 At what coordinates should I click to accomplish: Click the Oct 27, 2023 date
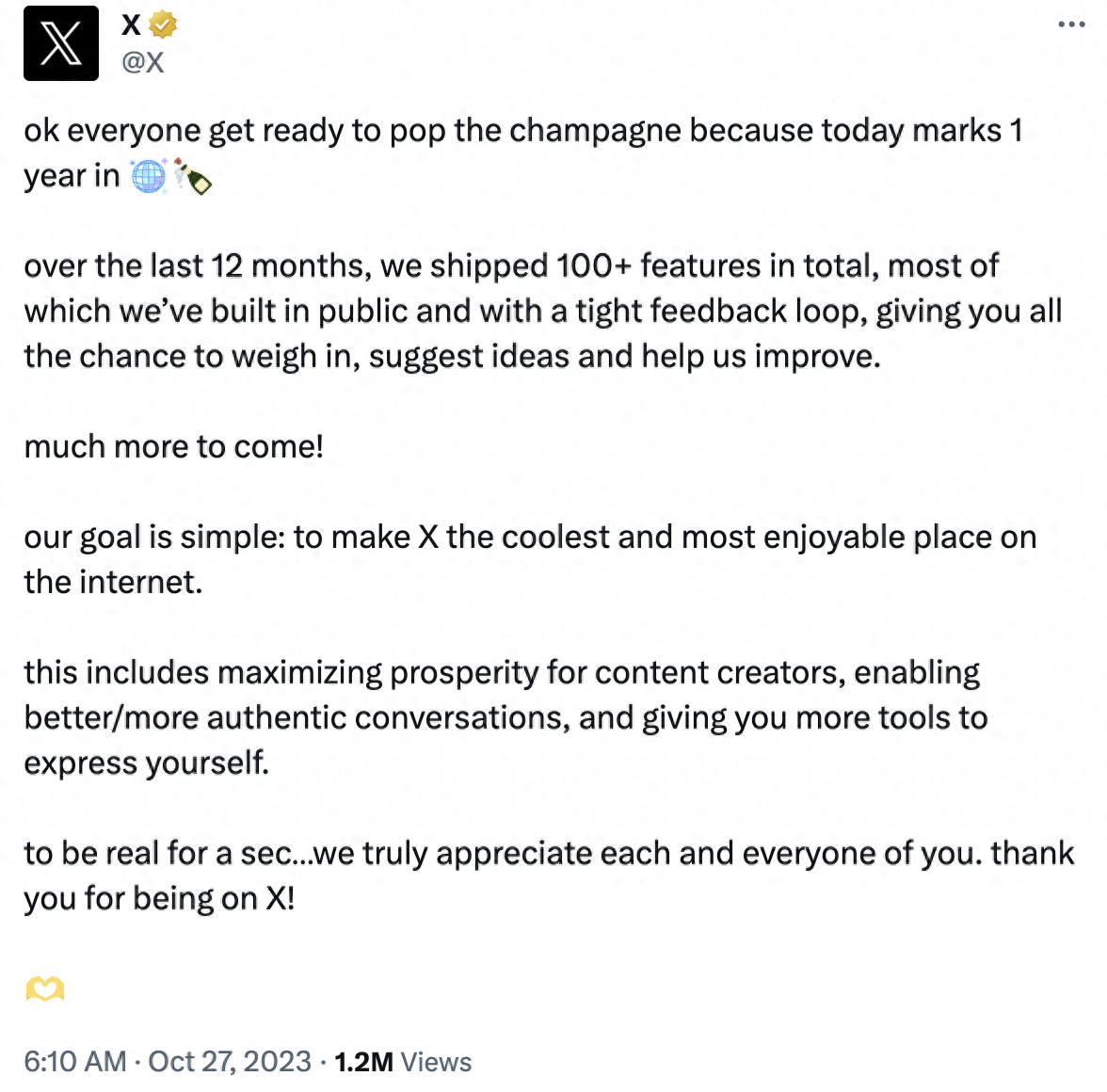pos(230,1062)
